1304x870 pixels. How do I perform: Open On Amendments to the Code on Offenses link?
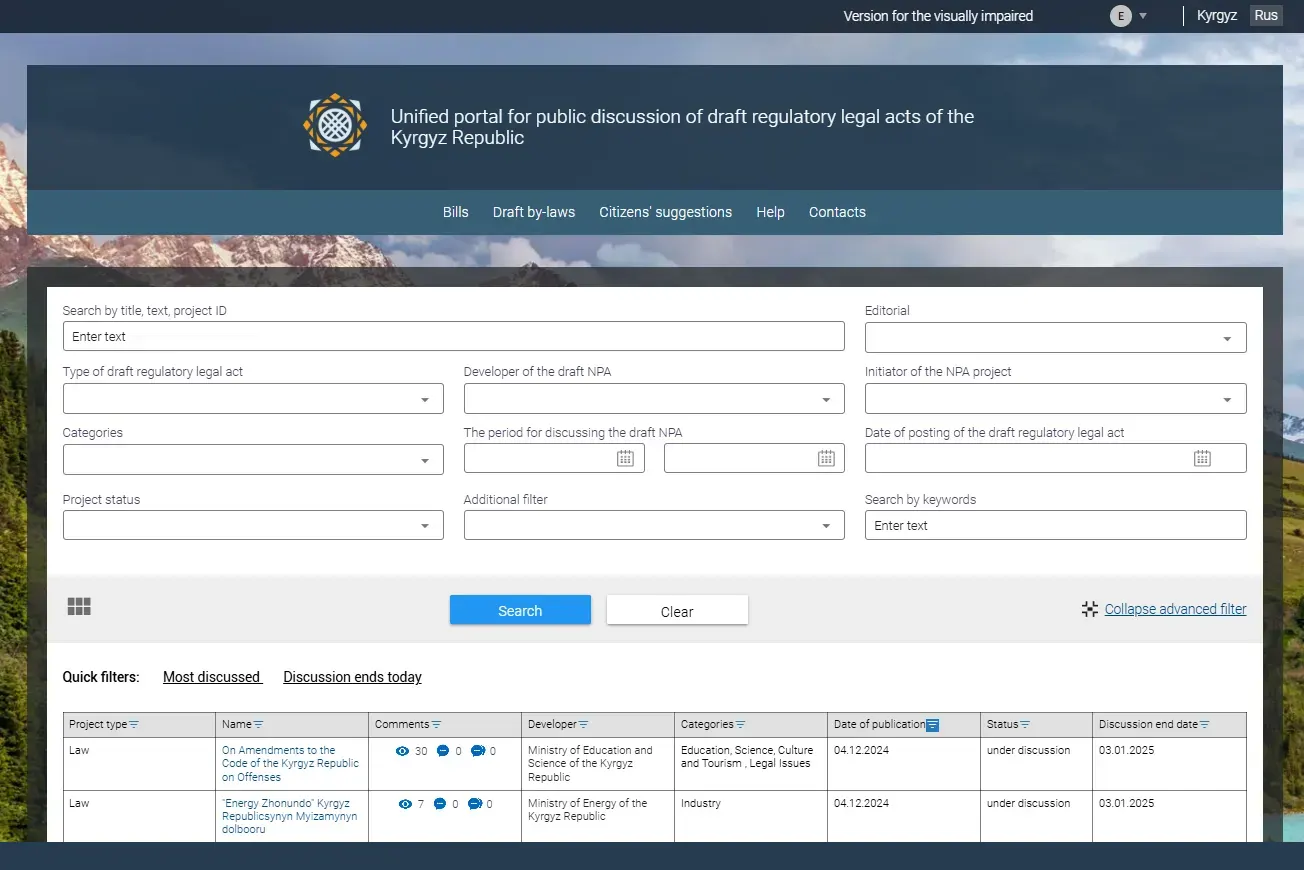290,763
